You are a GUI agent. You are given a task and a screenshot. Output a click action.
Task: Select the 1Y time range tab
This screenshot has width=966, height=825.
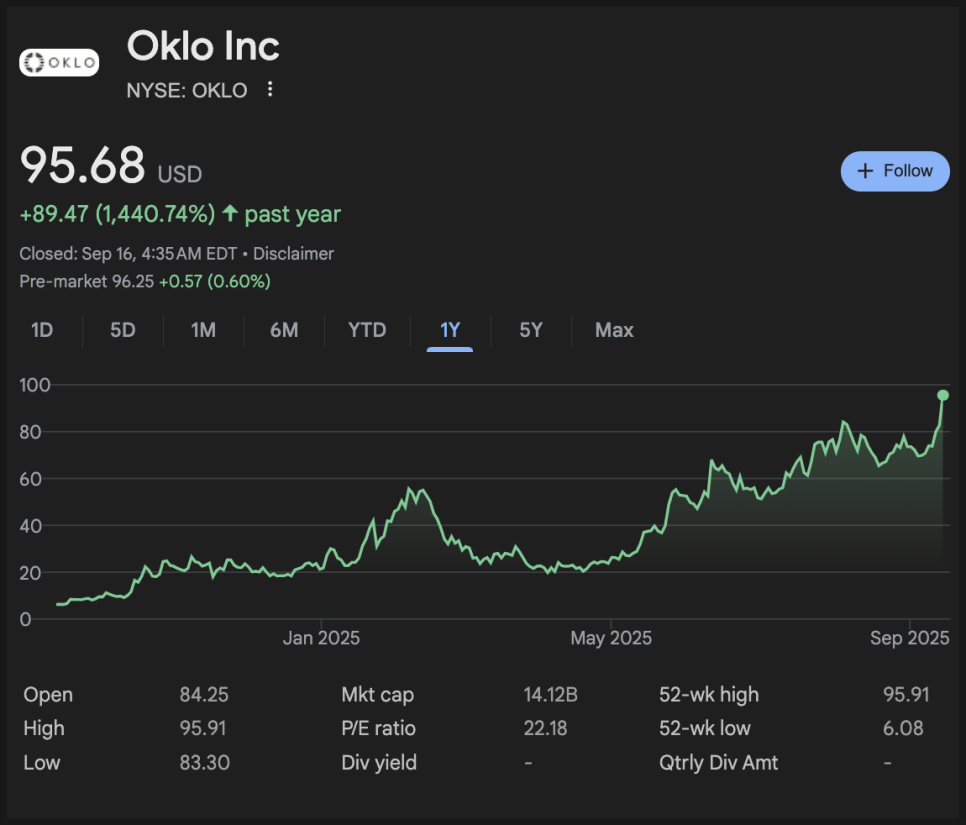coord(450,330)
